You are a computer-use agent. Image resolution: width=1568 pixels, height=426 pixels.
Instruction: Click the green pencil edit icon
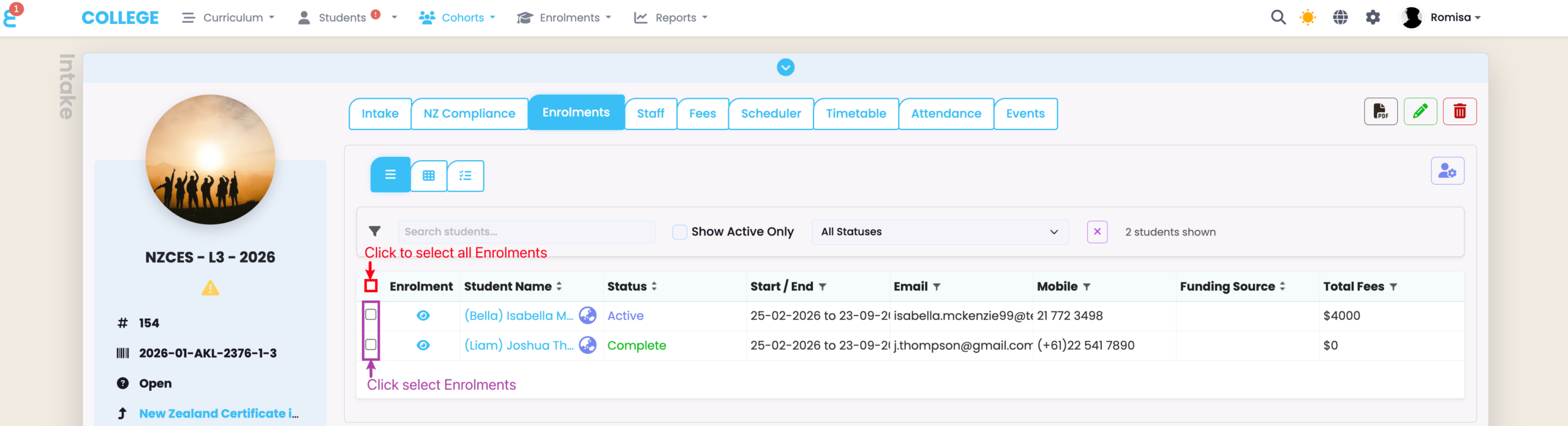click(1420, 112)
